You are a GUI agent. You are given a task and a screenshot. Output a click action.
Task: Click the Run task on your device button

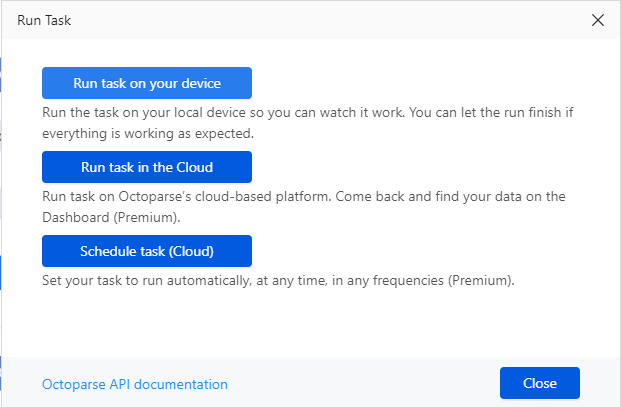pos(146,83)
